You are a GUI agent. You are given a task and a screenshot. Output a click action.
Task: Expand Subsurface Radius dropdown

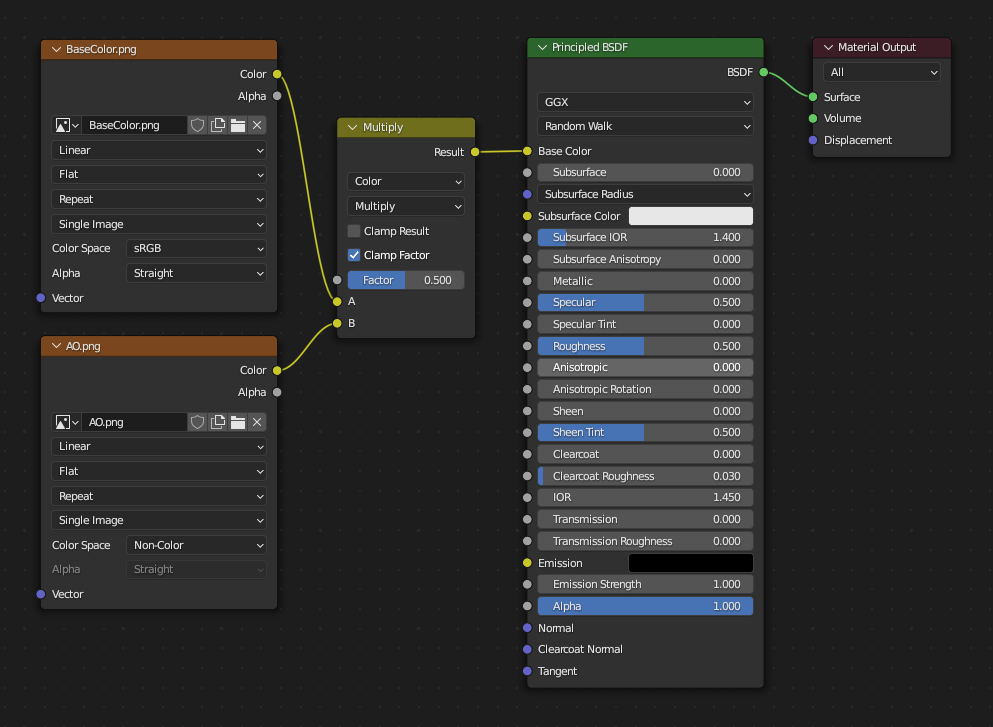(x=645, y=194)
